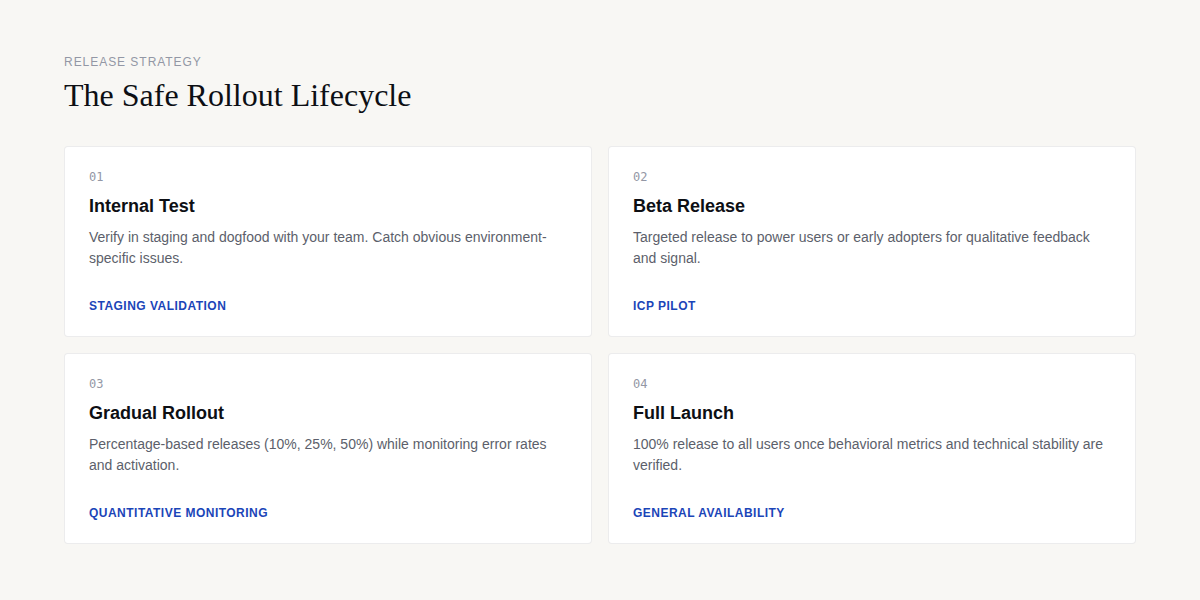Click the 'RELEASE STRATEGY' eyebrow label
Viewport: 1200px width, 600px height.
[133, 62]
